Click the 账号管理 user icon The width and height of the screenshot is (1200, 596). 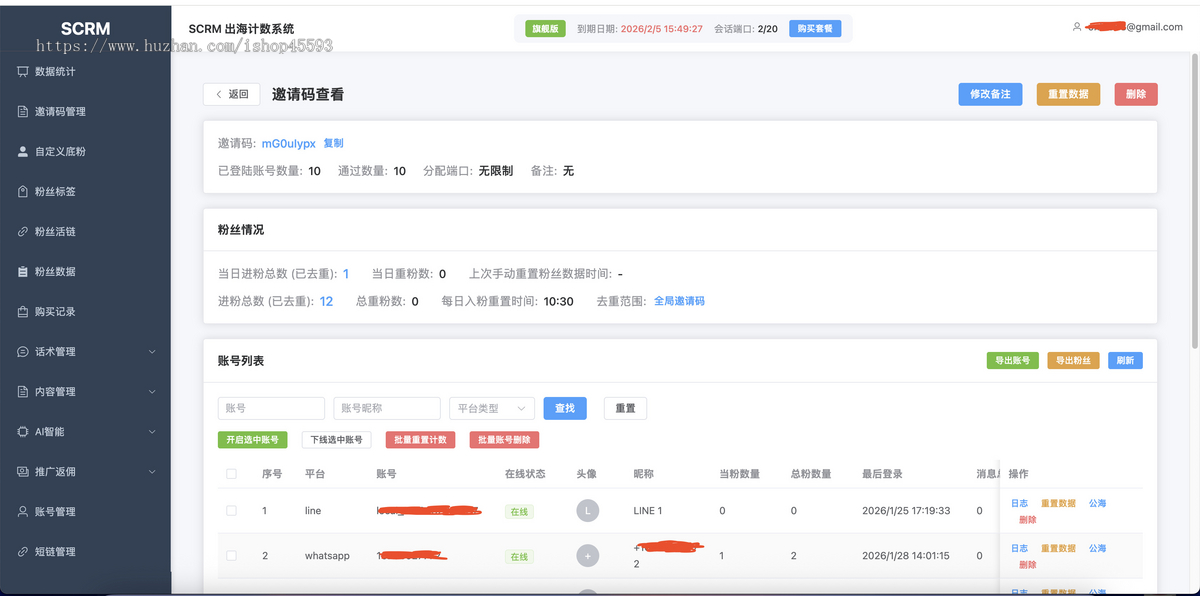pos(23,512)
